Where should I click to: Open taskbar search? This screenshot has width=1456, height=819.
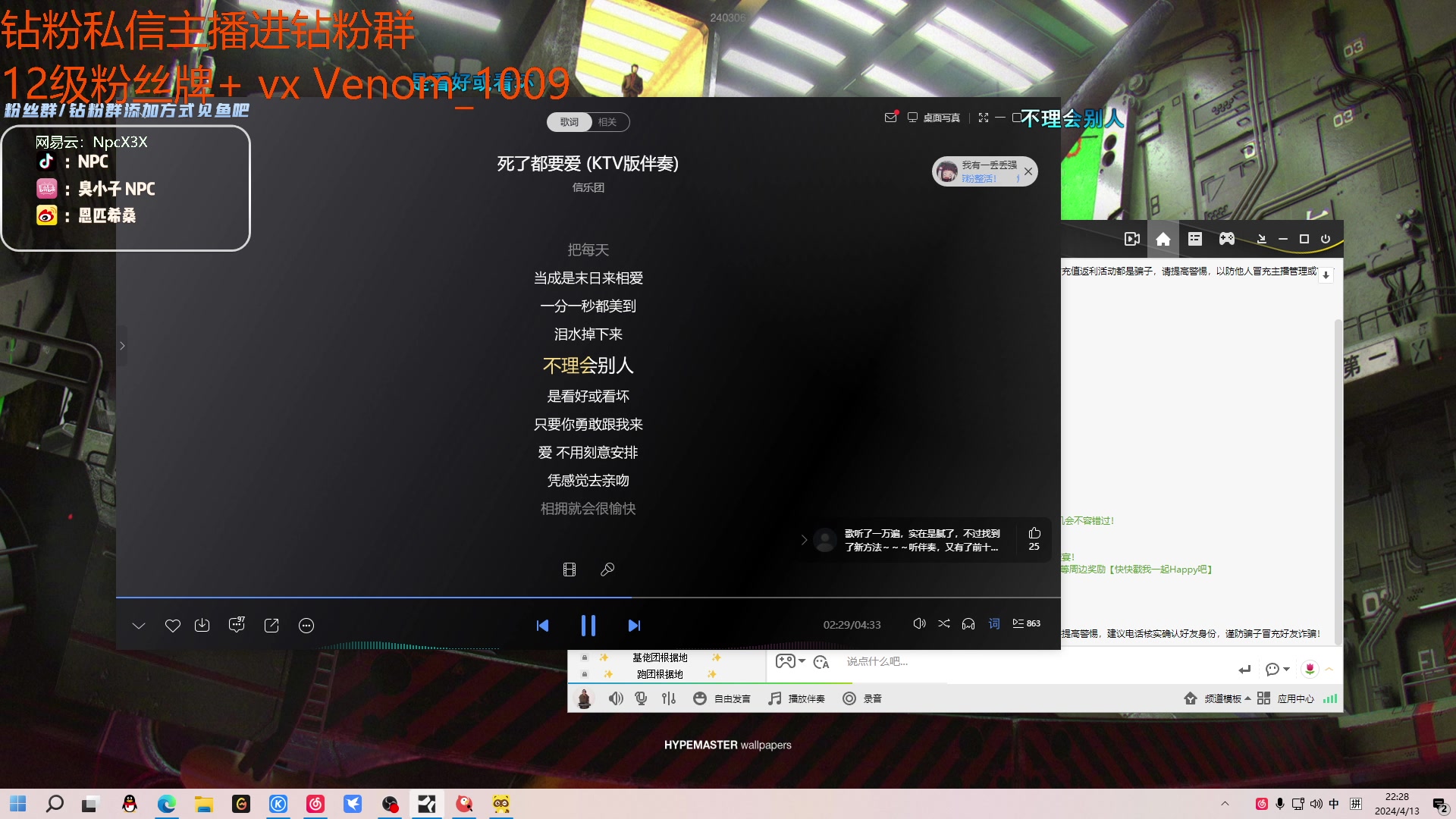click(x=55, y=804)
